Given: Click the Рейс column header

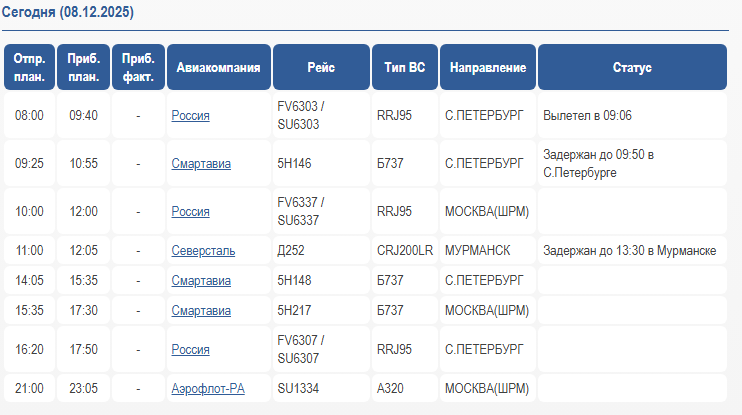Looking at the screenshot, I should tap(321, 68).
